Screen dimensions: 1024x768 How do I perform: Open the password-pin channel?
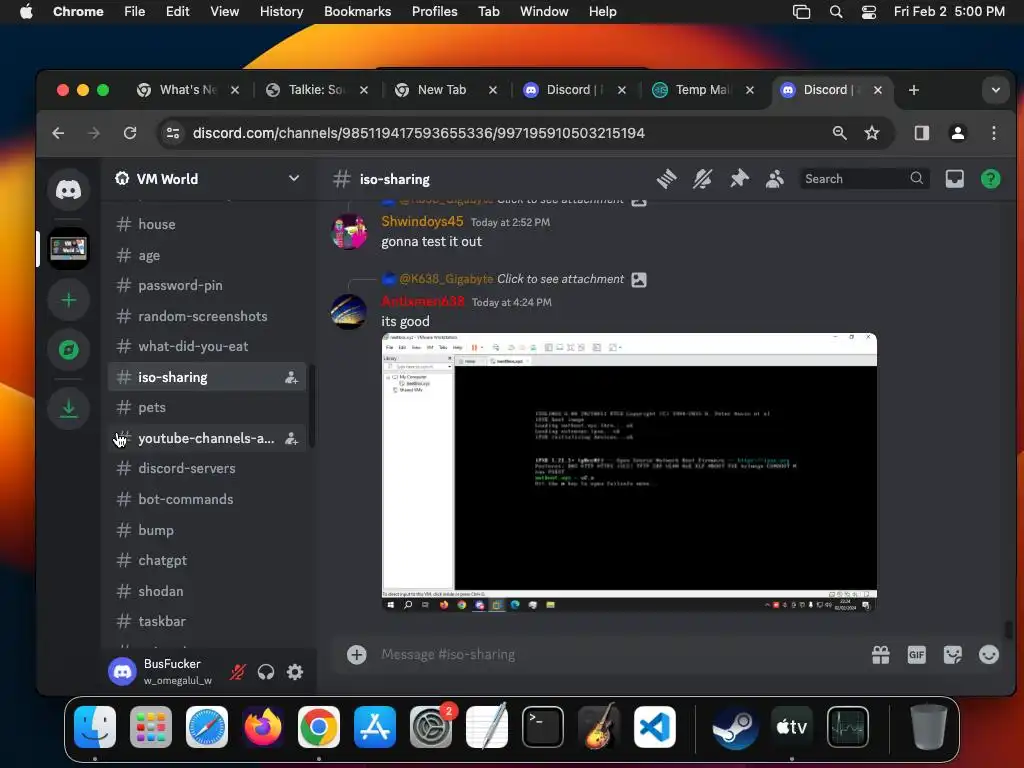pos(206,285)
